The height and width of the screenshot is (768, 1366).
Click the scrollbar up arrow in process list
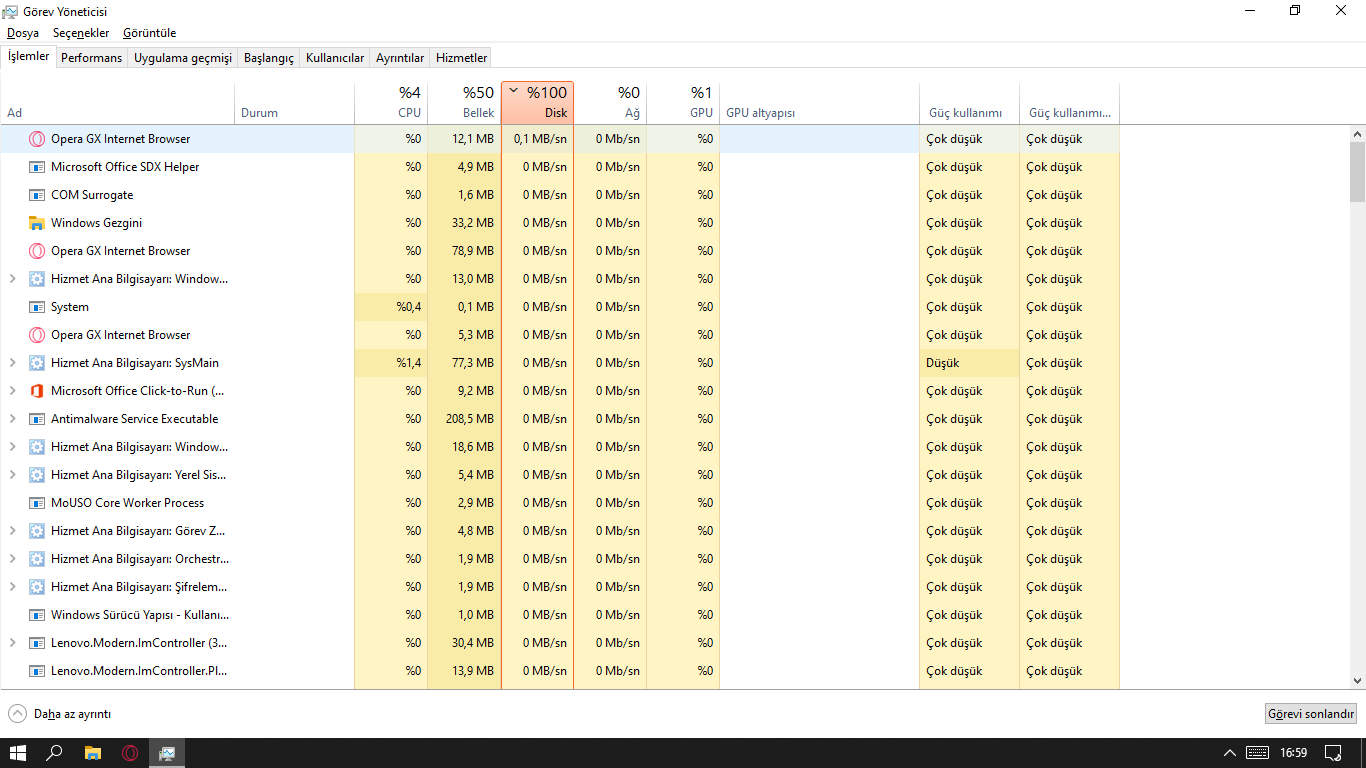point(1357,134)
